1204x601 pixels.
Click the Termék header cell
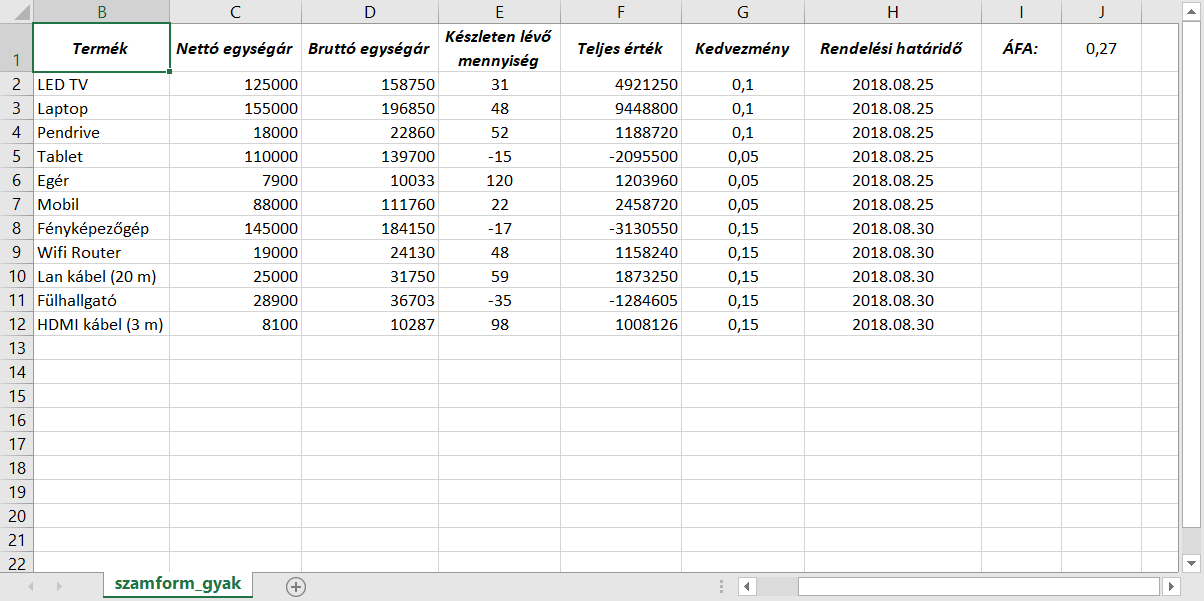[101, 48]
